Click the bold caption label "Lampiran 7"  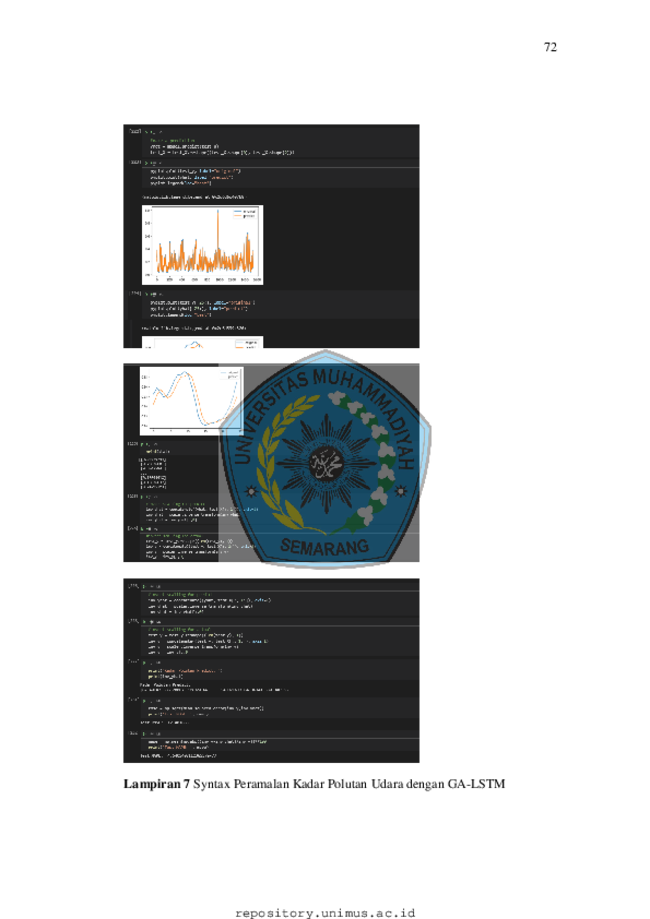pos(156,784)
